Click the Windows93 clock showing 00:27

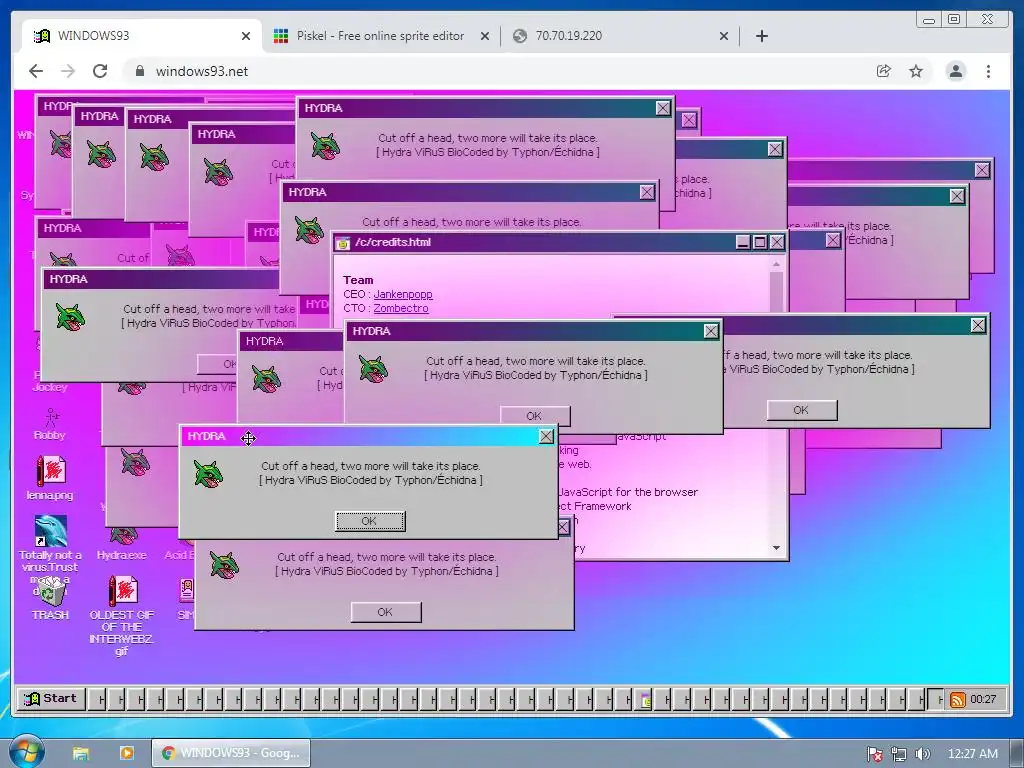pos(983,699)
